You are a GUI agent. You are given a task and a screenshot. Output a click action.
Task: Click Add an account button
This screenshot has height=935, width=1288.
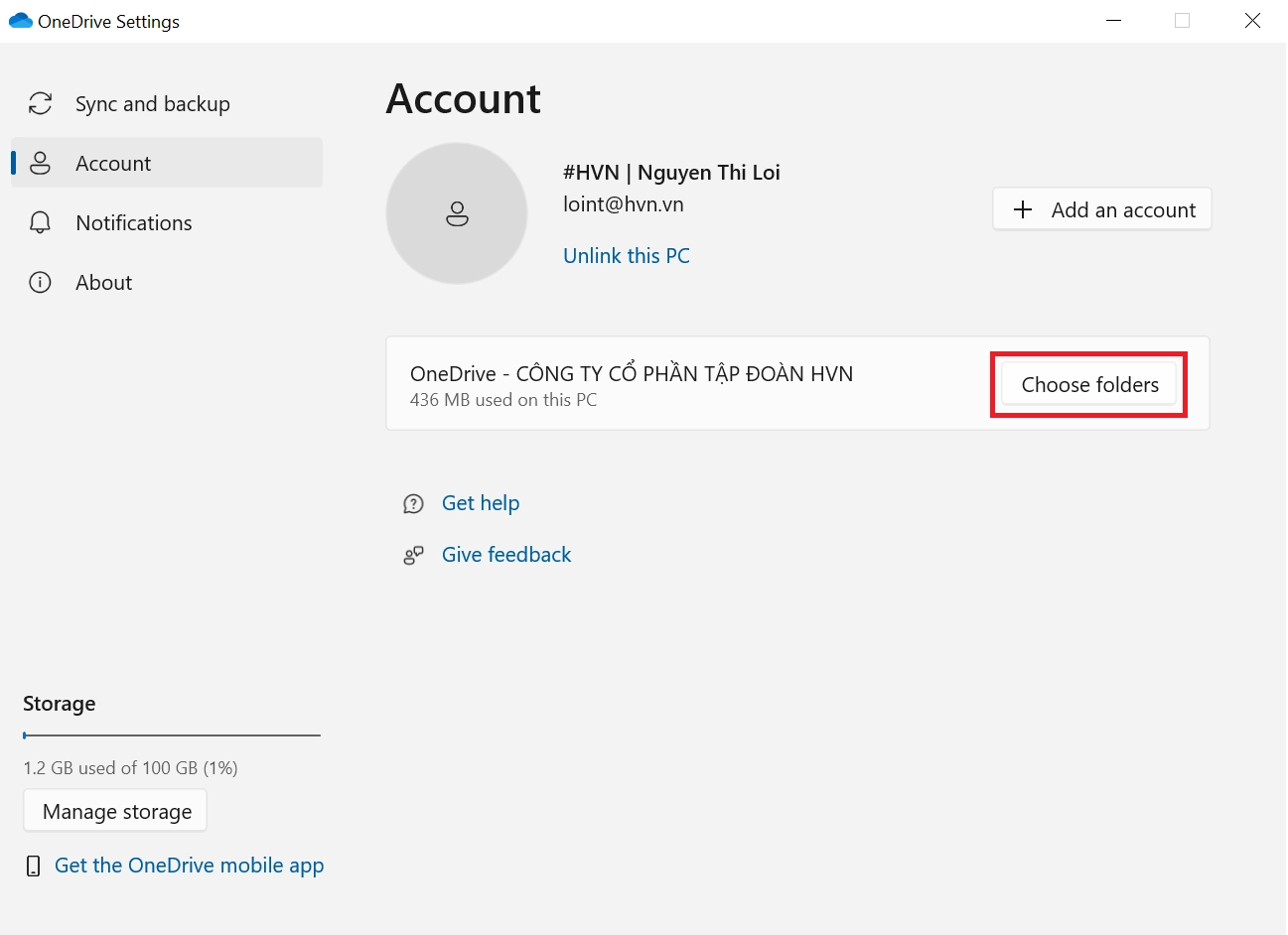1102,209
